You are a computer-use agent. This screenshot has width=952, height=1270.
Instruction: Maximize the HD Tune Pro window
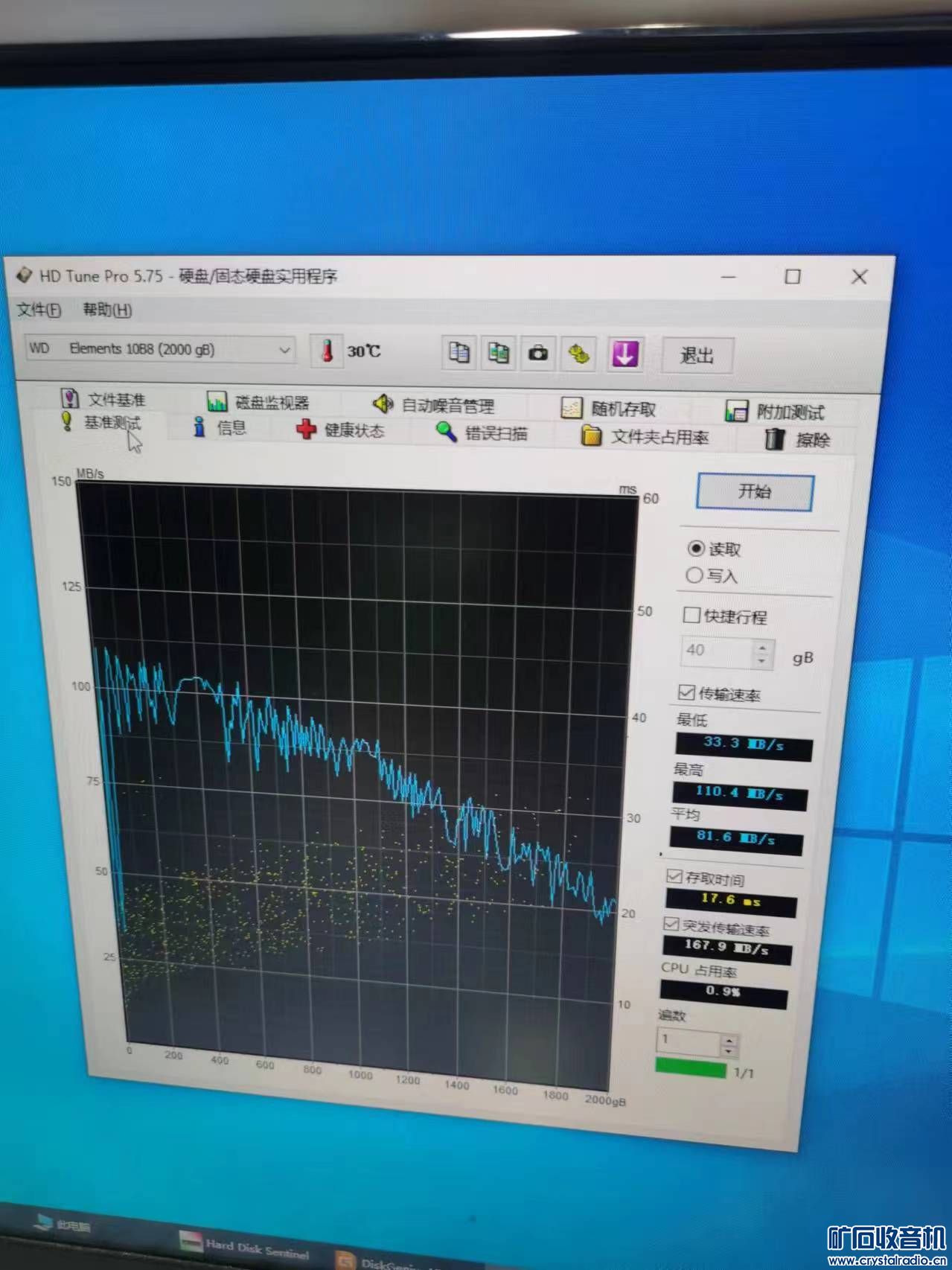point(793,277)
